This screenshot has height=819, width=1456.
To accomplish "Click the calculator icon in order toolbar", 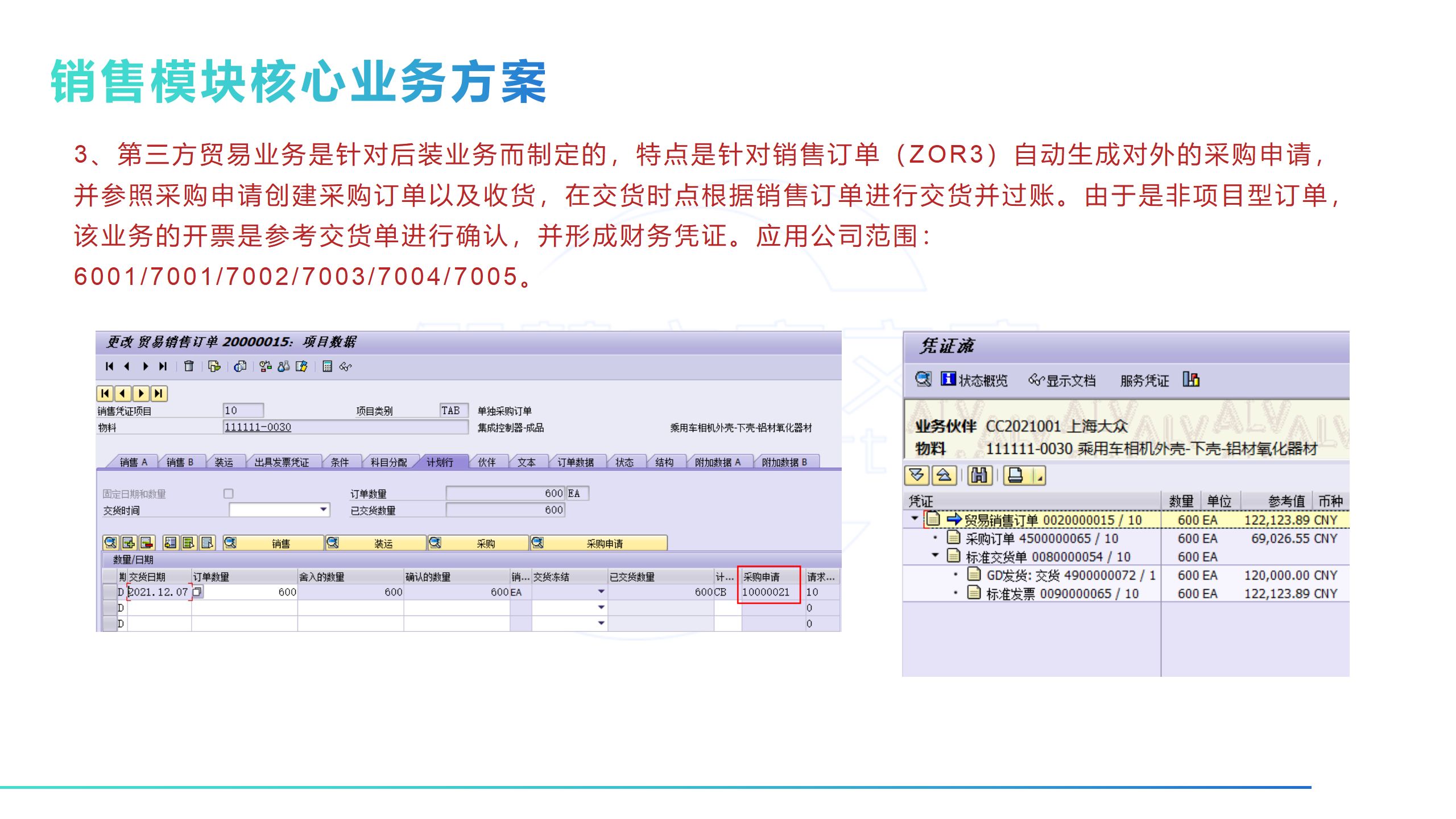I will tap(327, 366).
